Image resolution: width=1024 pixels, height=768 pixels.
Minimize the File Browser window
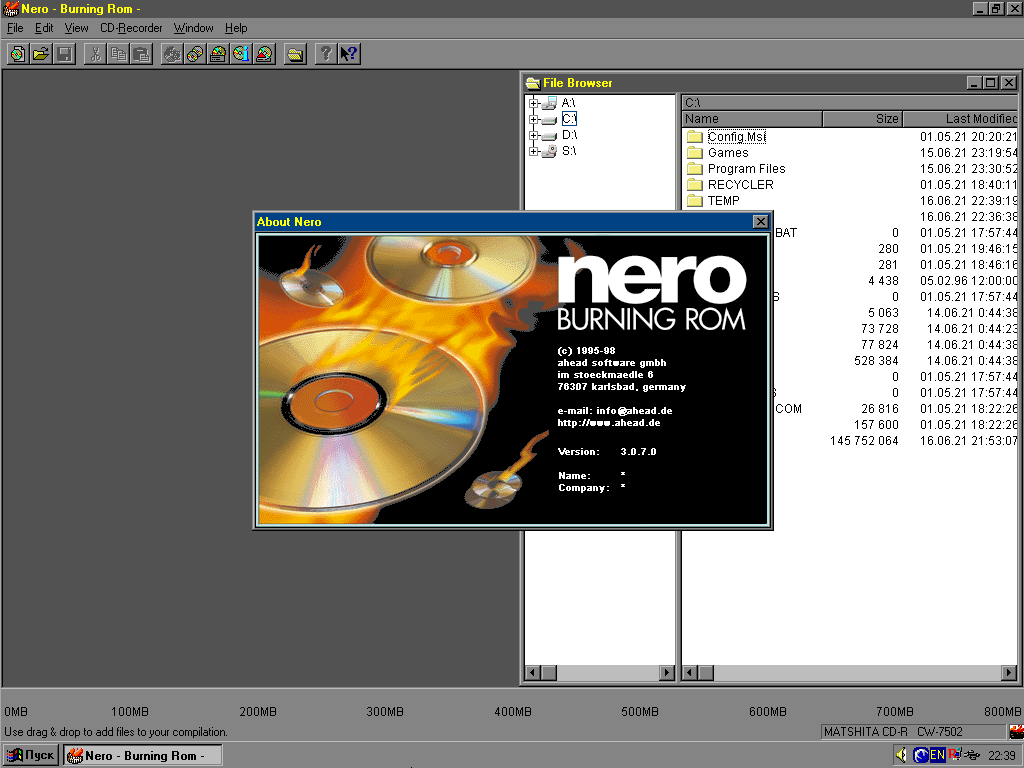tap(974, 83)
